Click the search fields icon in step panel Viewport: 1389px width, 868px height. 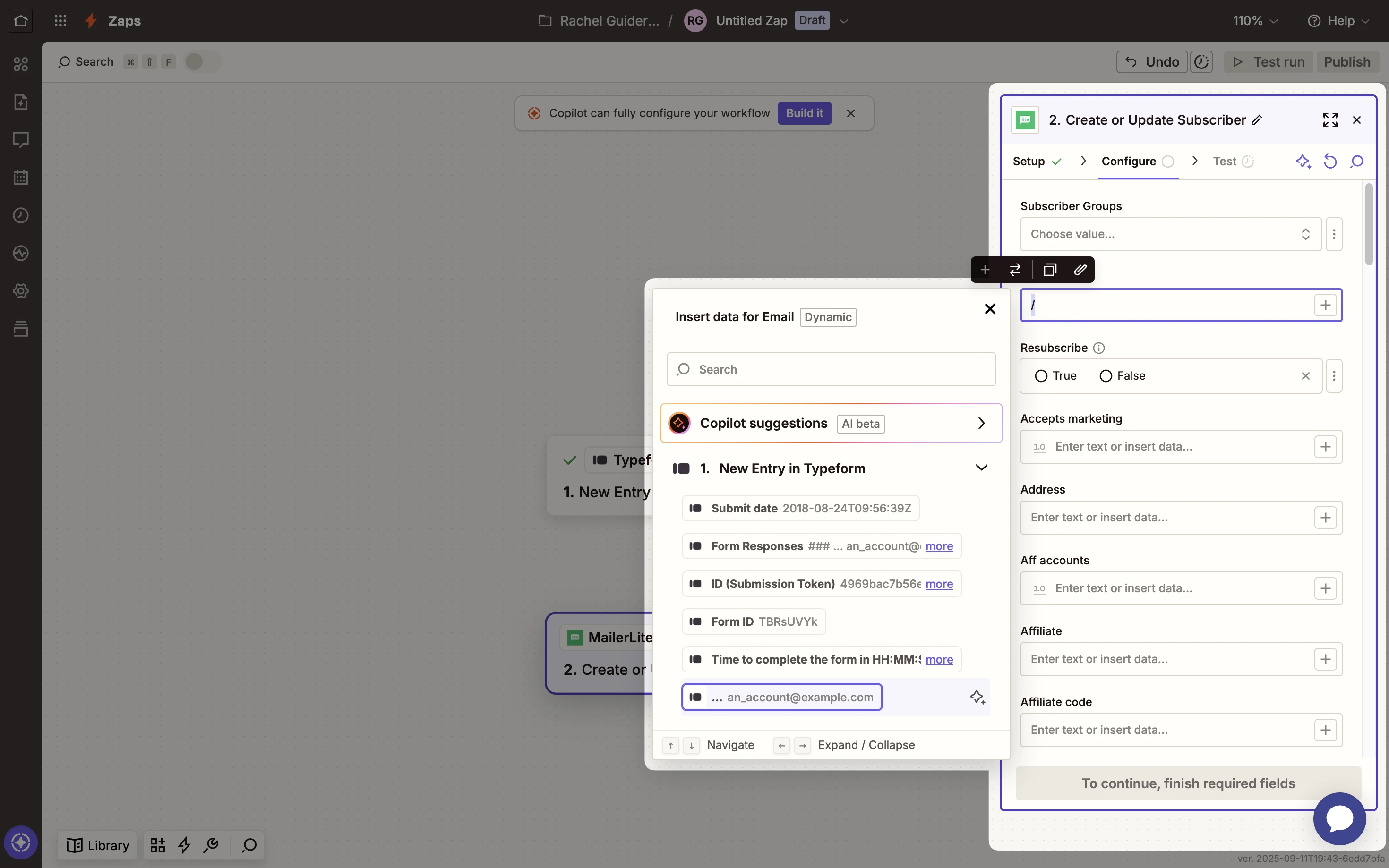1357,162
